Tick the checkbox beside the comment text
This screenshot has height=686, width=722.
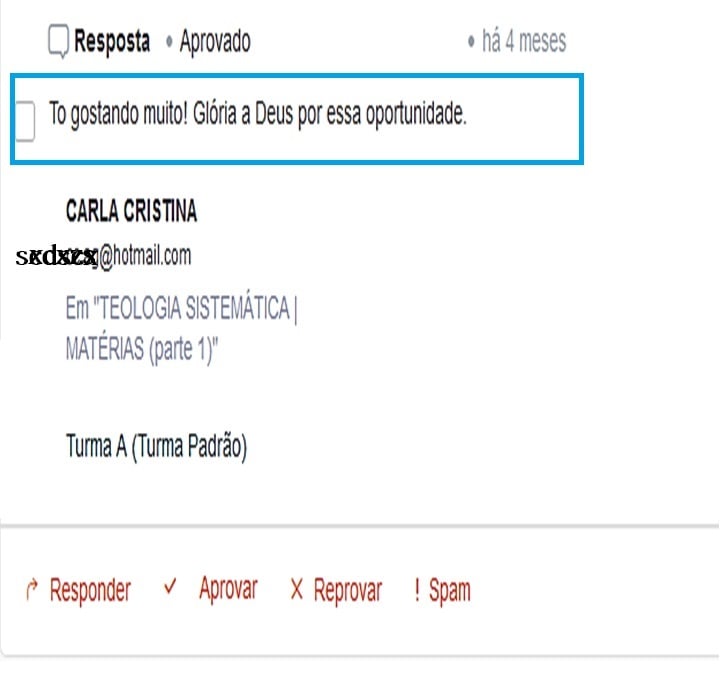pos(25,121)
